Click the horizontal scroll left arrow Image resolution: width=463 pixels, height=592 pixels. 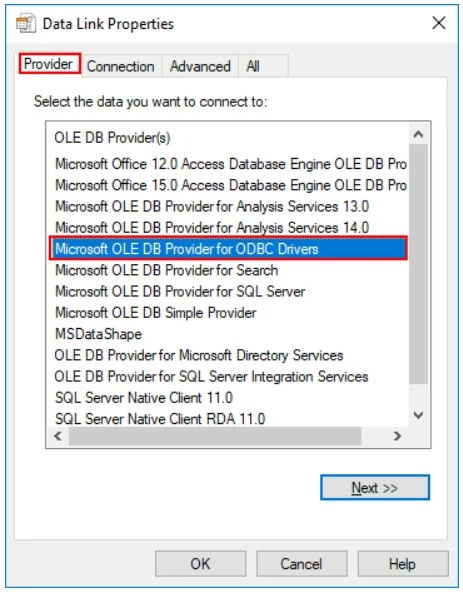(x=58, y=436)
